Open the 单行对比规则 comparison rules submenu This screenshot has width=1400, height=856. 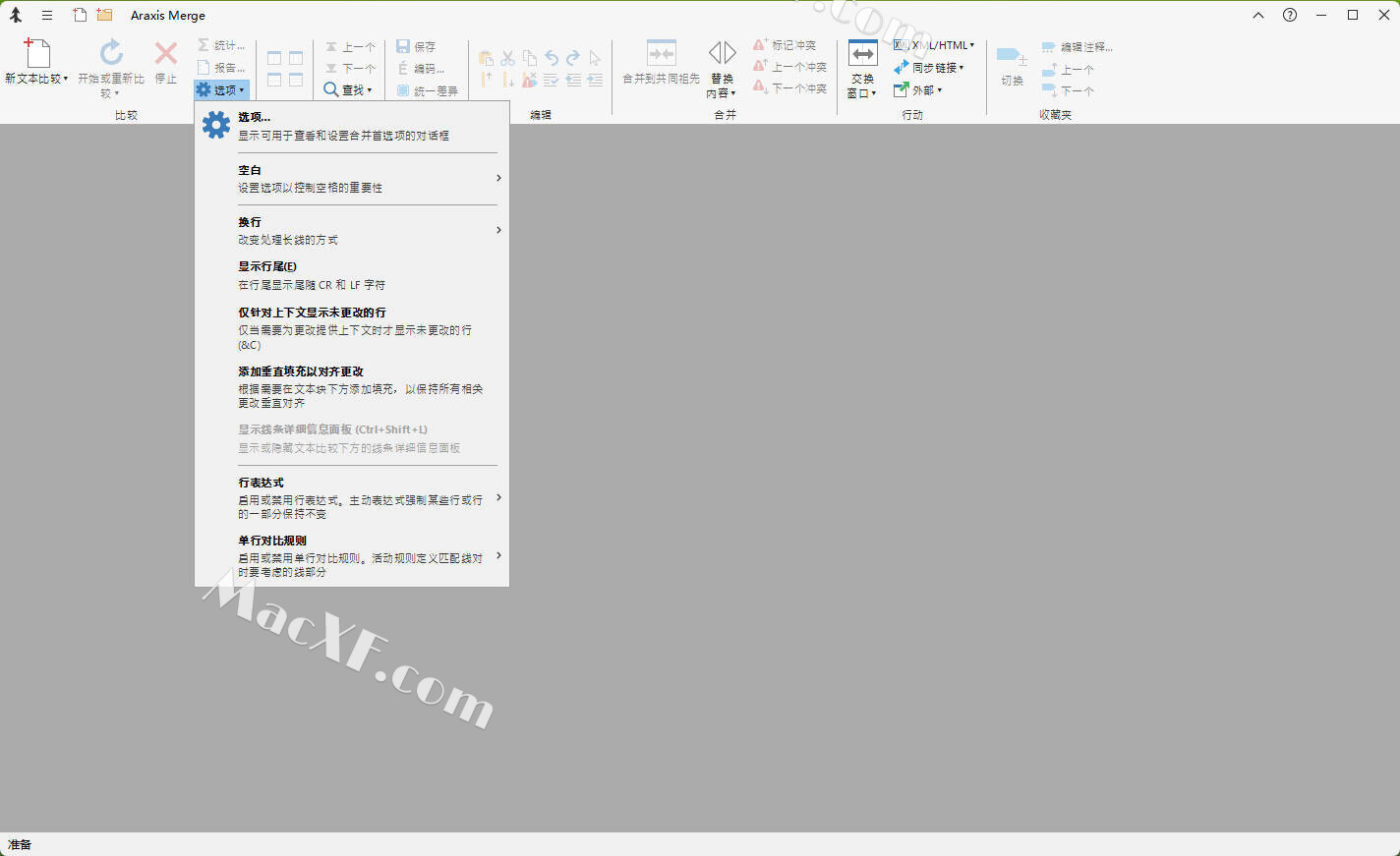pyautogui.click(x=352, y=556)
